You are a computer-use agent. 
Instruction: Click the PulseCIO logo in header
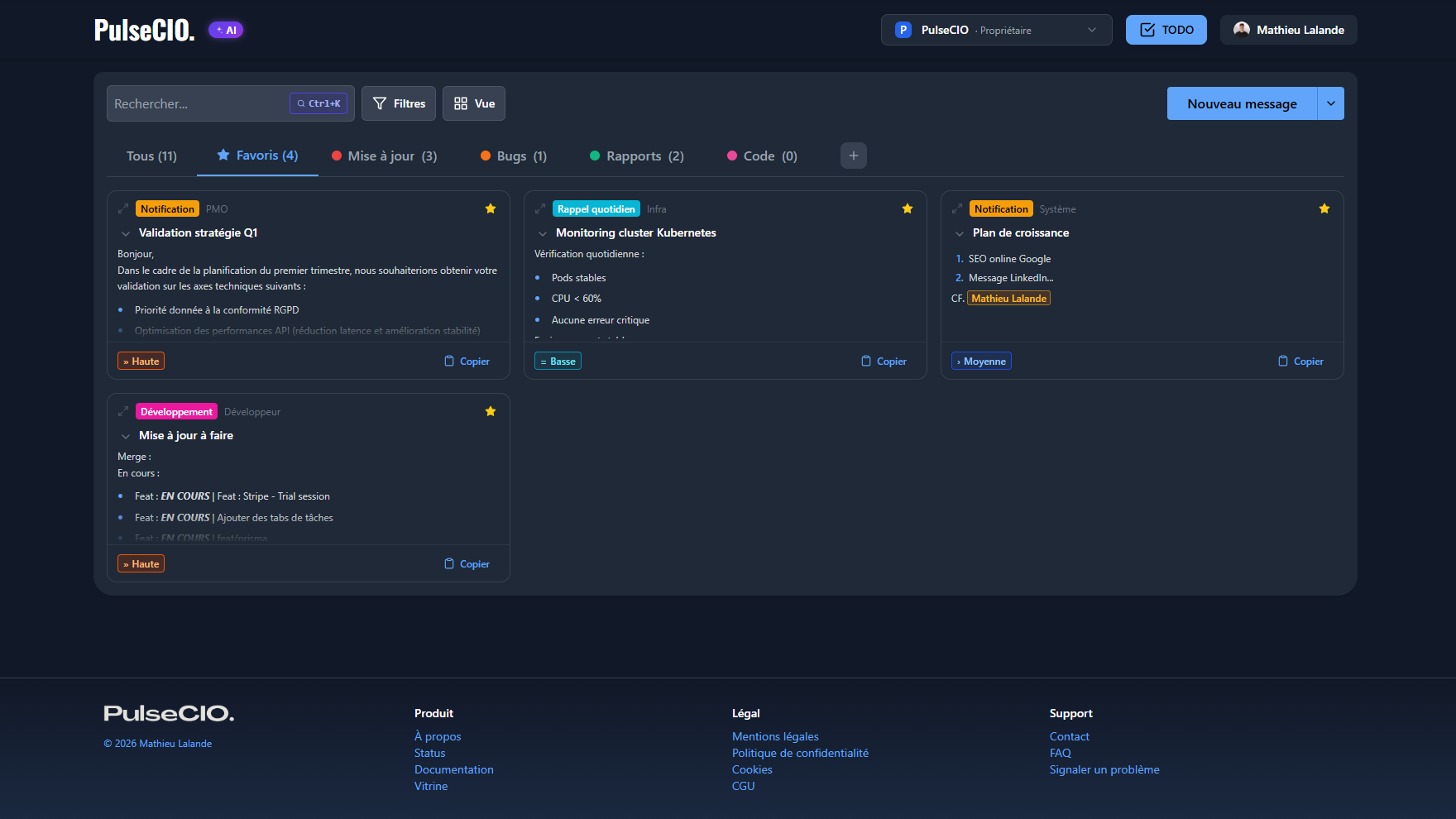[x=145, y=30]
